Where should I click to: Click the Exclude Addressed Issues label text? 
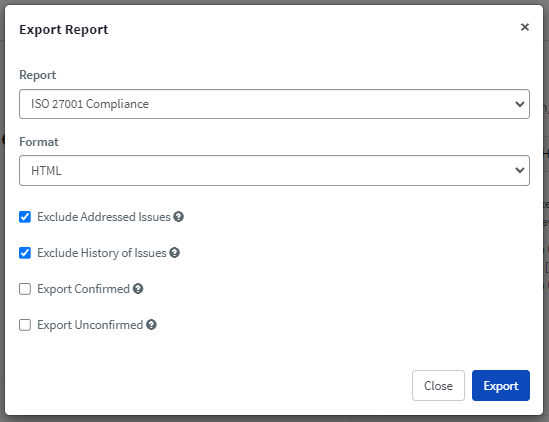pos(104,217)
